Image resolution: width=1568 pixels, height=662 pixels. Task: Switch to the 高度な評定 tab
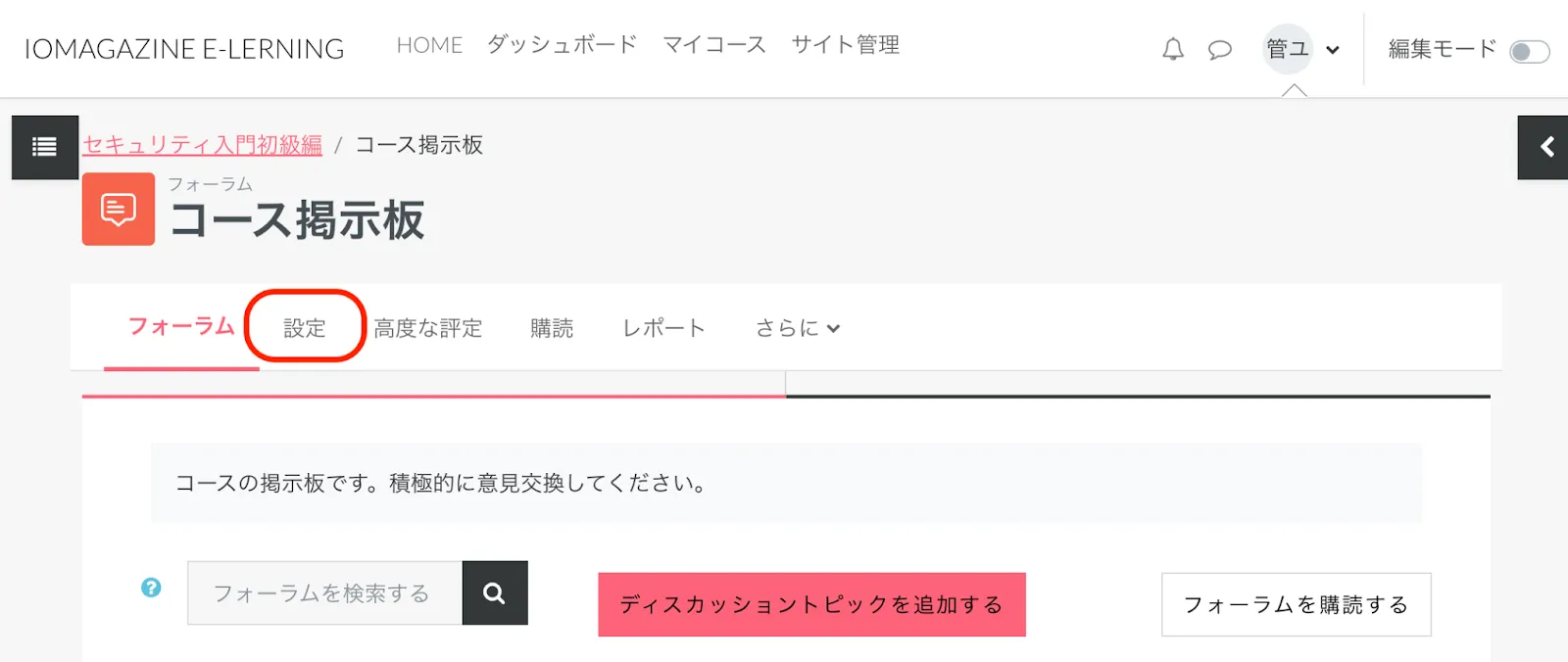tap(428, 328)
